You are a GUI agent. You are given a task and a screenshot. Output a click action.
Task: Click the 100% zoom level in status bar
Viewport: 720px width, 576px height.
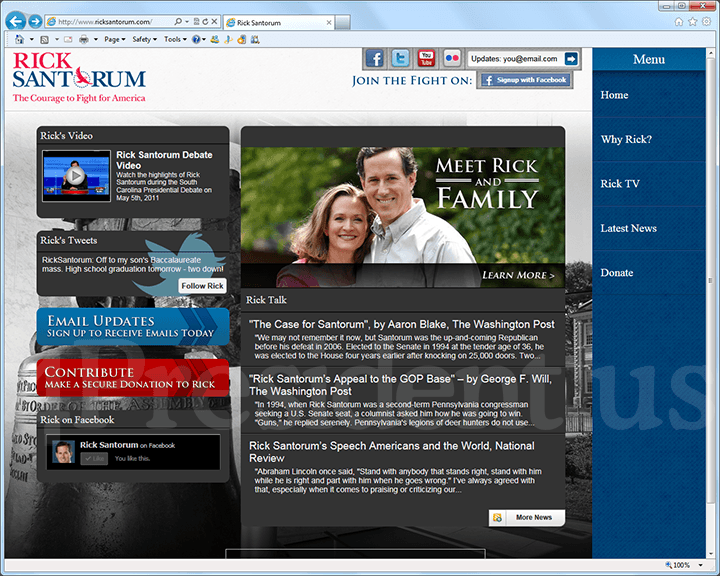(681, 565)
